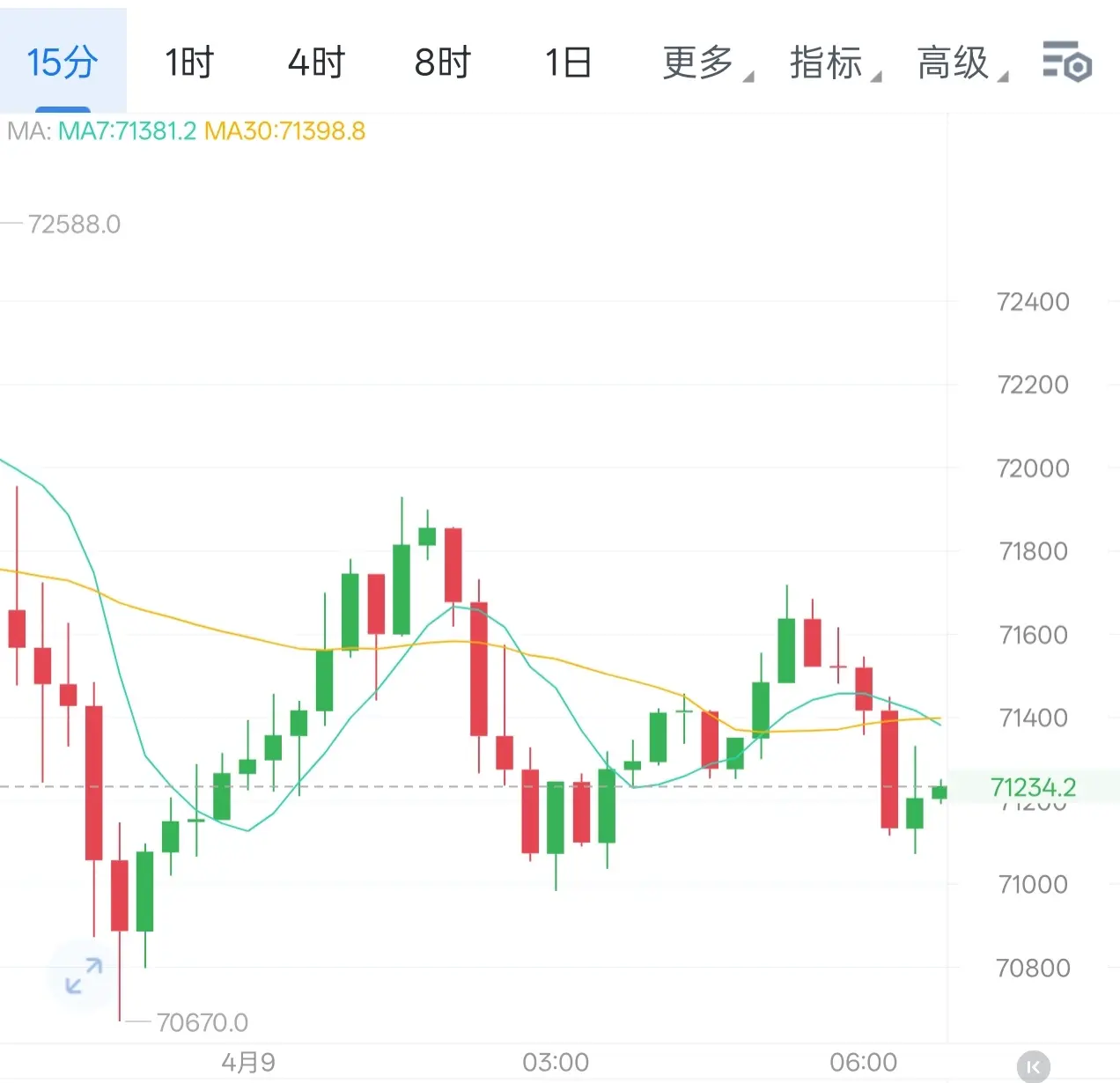Click the 72000 price axis label
1120x1083 pixels.
pyautogui.click(x=1032, y=468)
